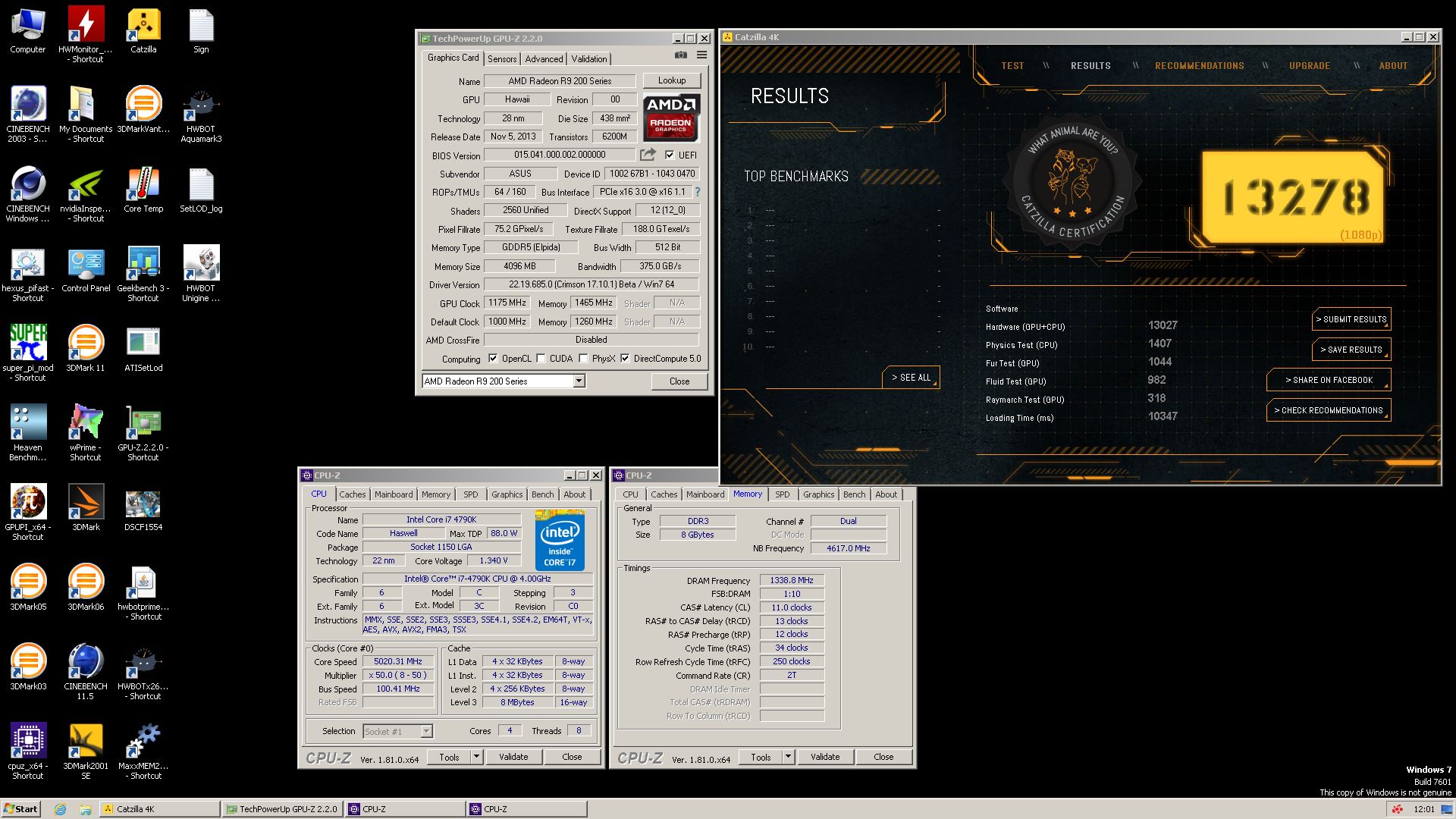Open Internet Explorer from the taskbar

coord(60,809)
